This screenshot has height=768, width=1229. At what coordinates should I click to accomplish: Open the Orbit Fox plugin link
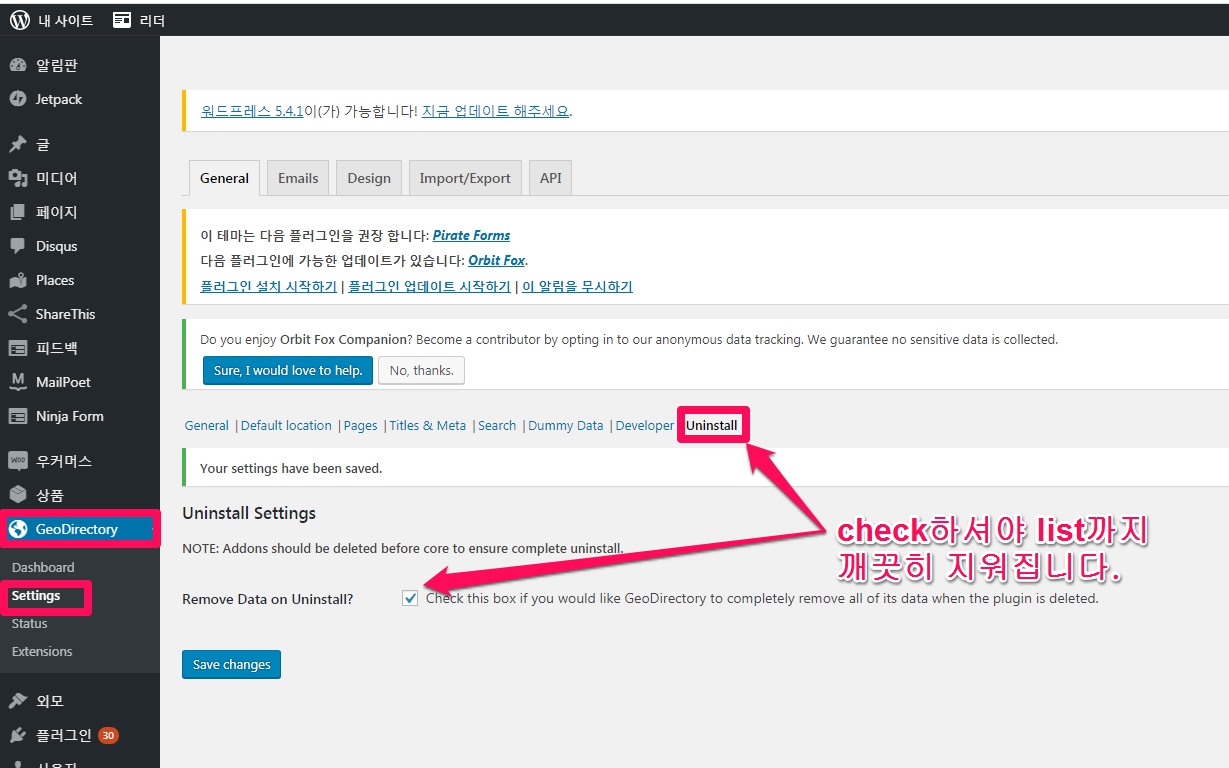click(x=497, y=260)
